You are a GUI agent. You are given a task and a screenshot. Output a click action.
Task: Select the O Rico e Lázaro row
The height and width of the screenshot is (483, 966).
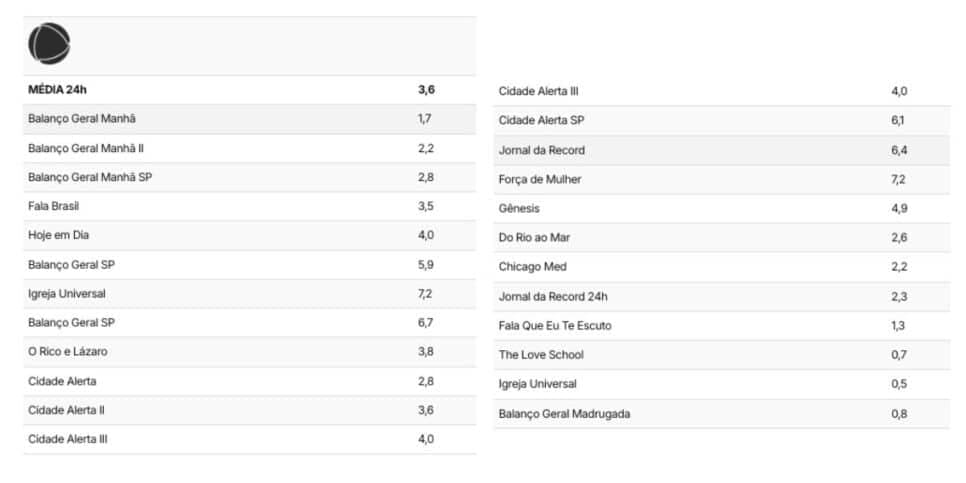[x=250, y=352]
